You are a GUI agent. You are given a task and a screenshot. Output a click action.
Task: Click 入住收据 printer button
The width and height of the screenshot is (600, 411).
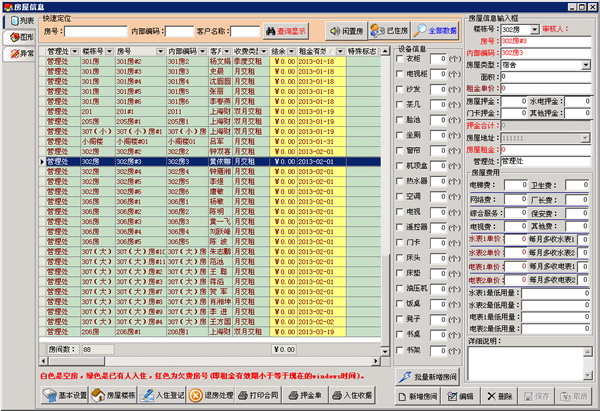click(x=352, y=395)
